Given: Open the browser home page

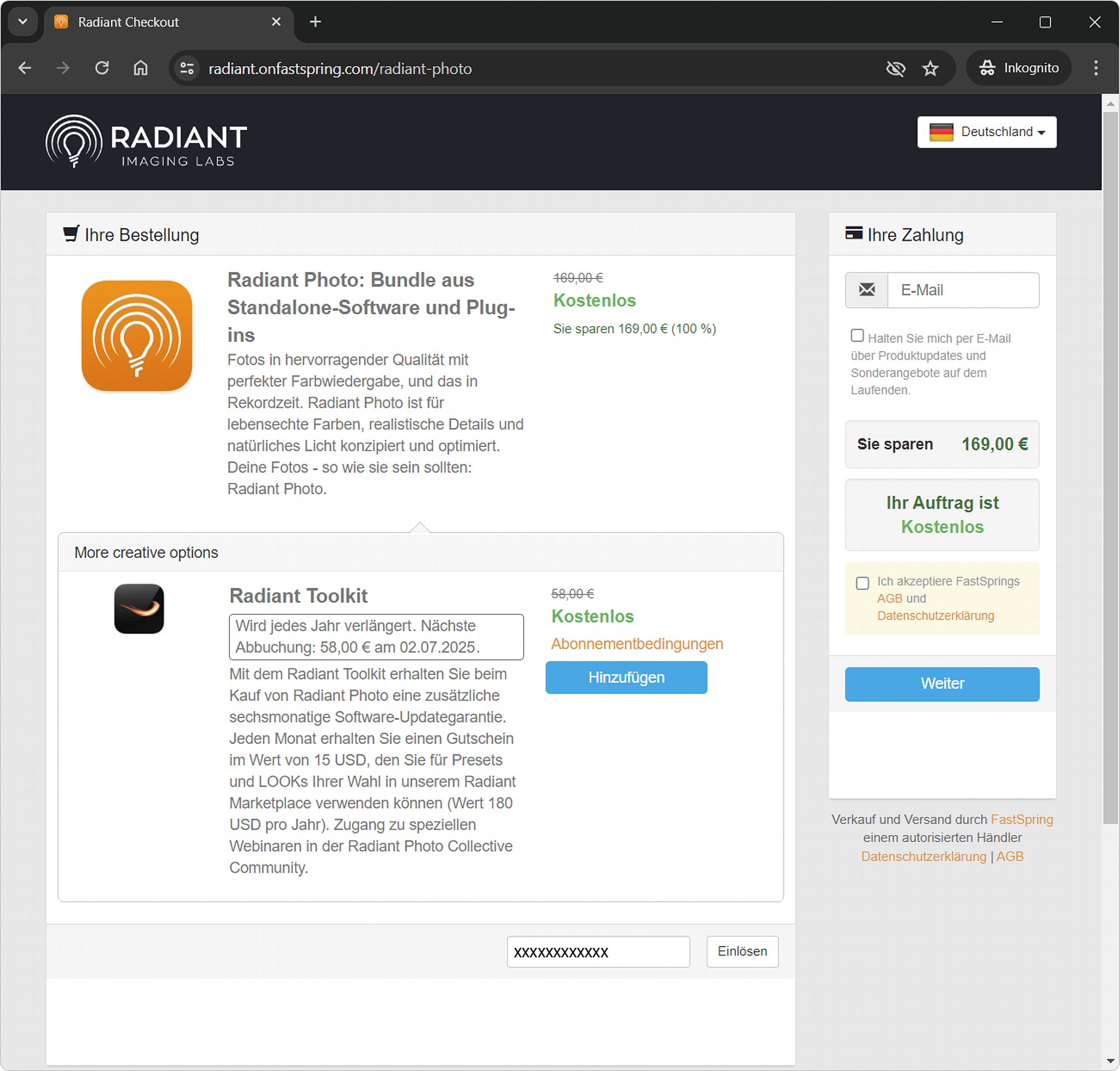Looking at the screenshot, I should [141, 68].
